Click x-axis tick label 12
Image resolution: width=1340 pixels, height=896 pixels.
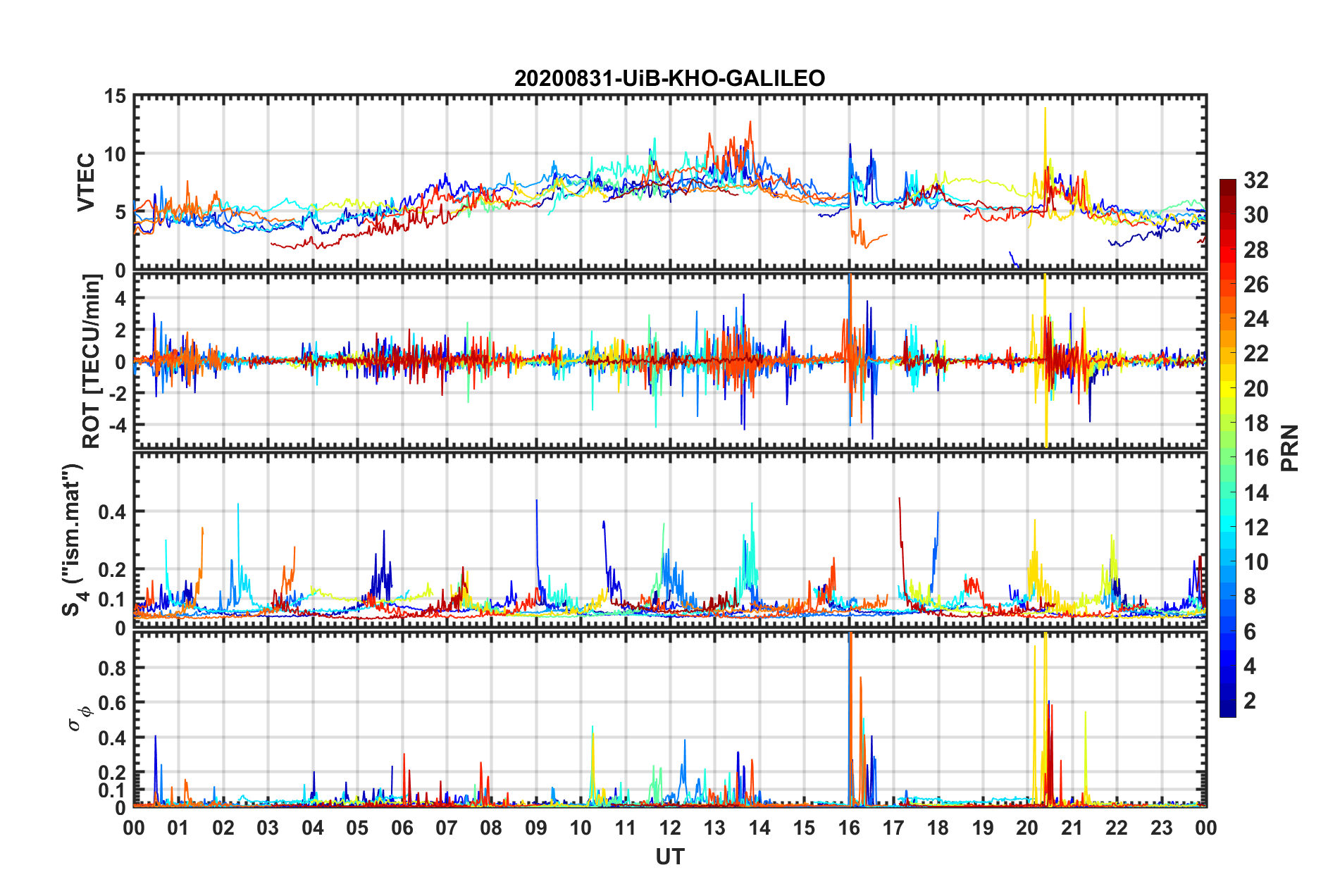(x=670, y=828)
